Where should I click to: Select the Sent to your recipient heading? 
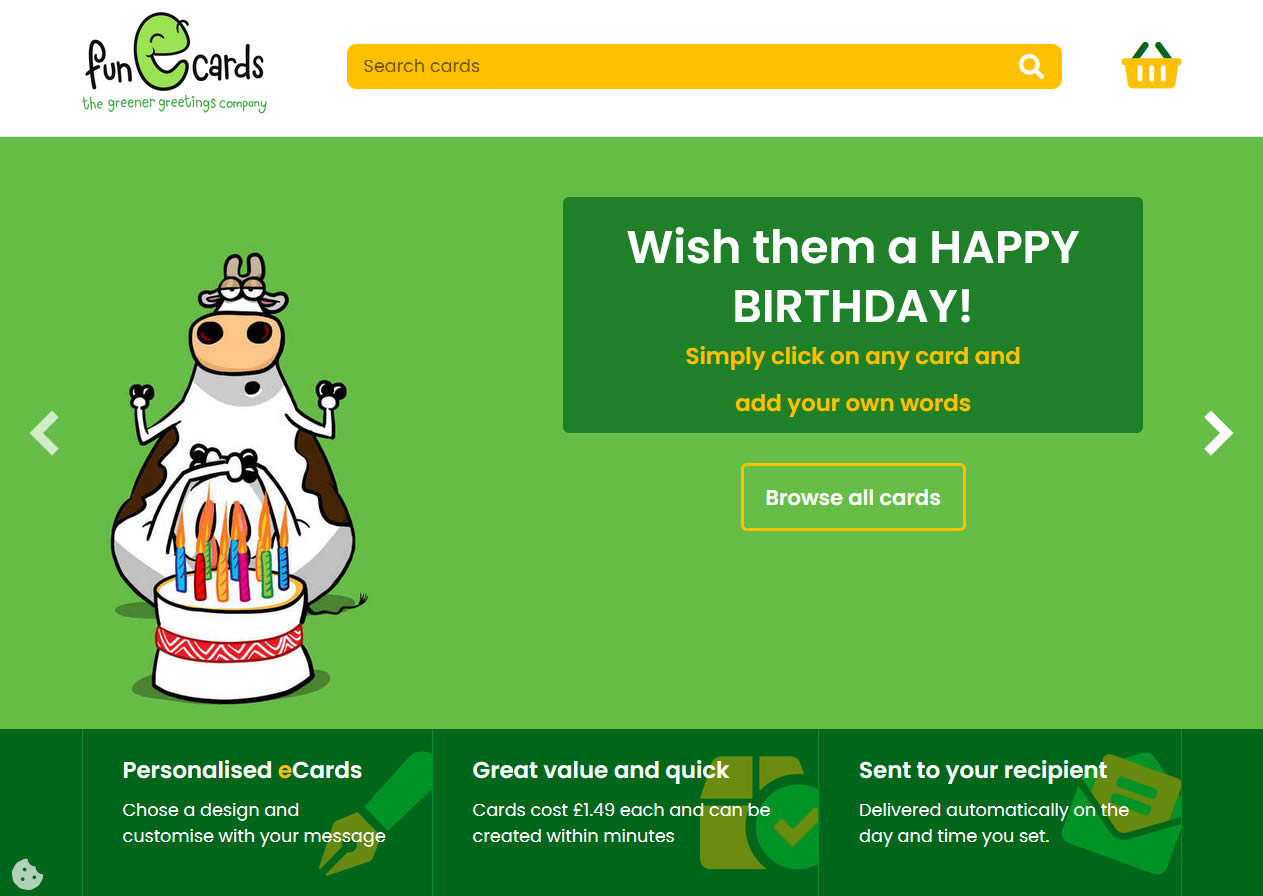click(983, 770)
